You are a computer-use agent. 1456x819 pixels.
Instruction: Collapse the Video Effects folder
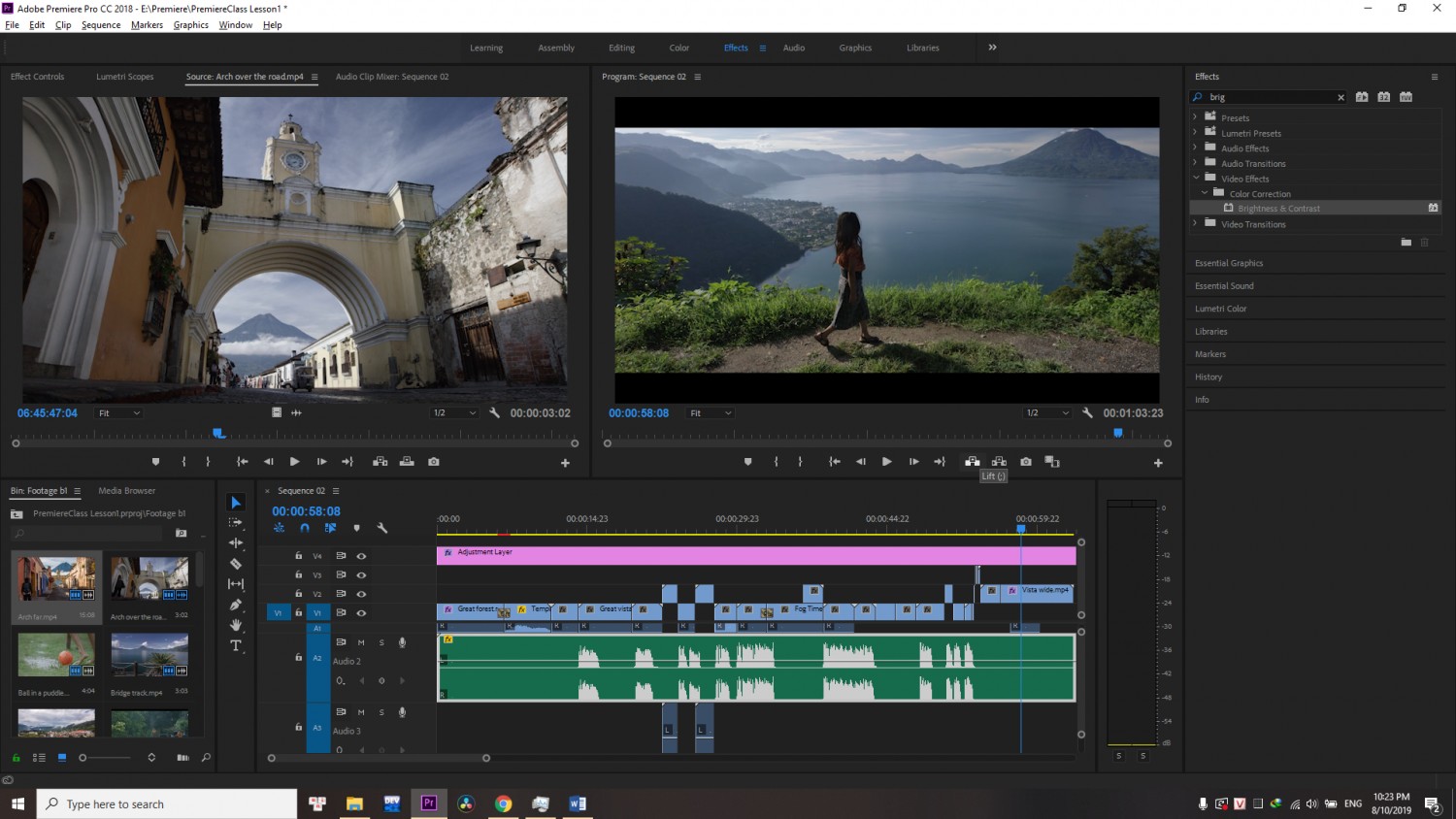1195,178
